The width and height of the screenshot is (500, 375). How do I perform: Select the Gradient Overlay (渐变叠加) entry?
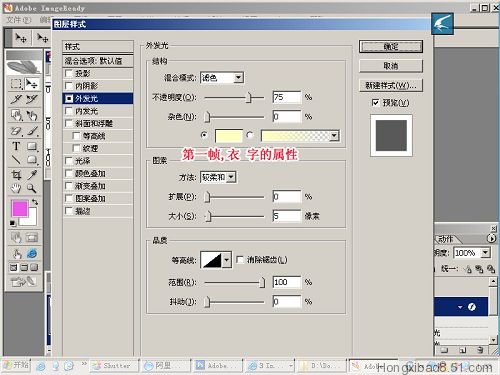tap(98, 186)
